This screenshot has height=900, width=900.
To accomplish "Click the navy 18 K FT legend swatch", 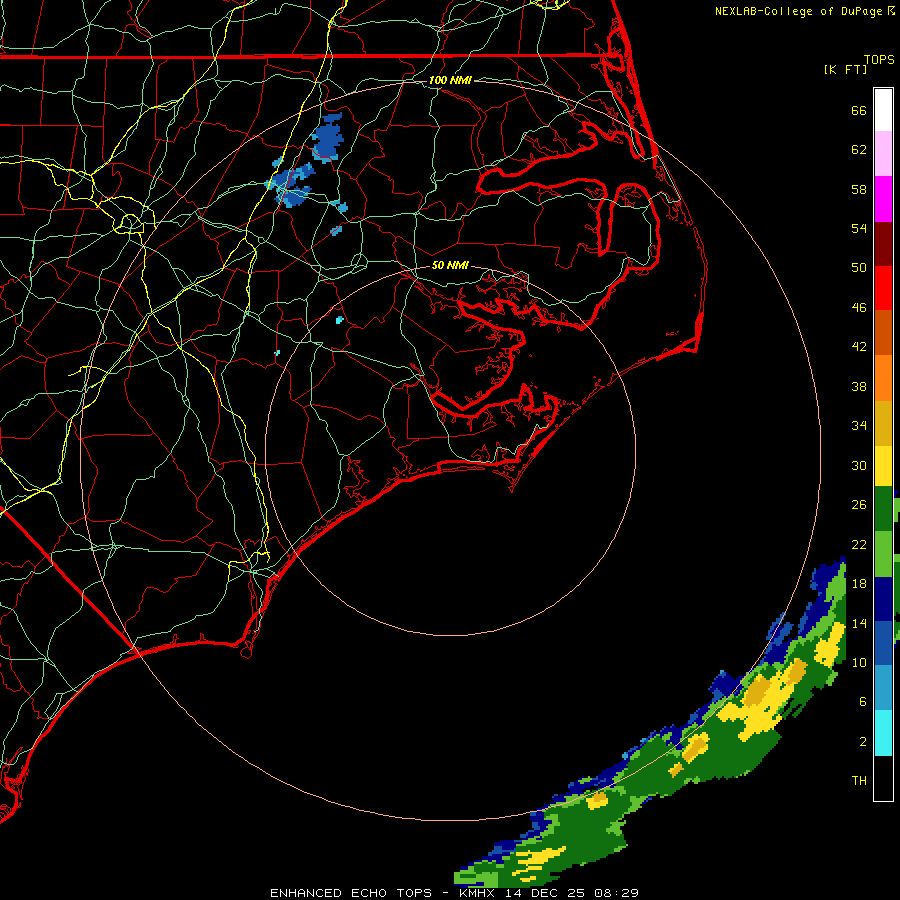I will click(x=883, y=599).
